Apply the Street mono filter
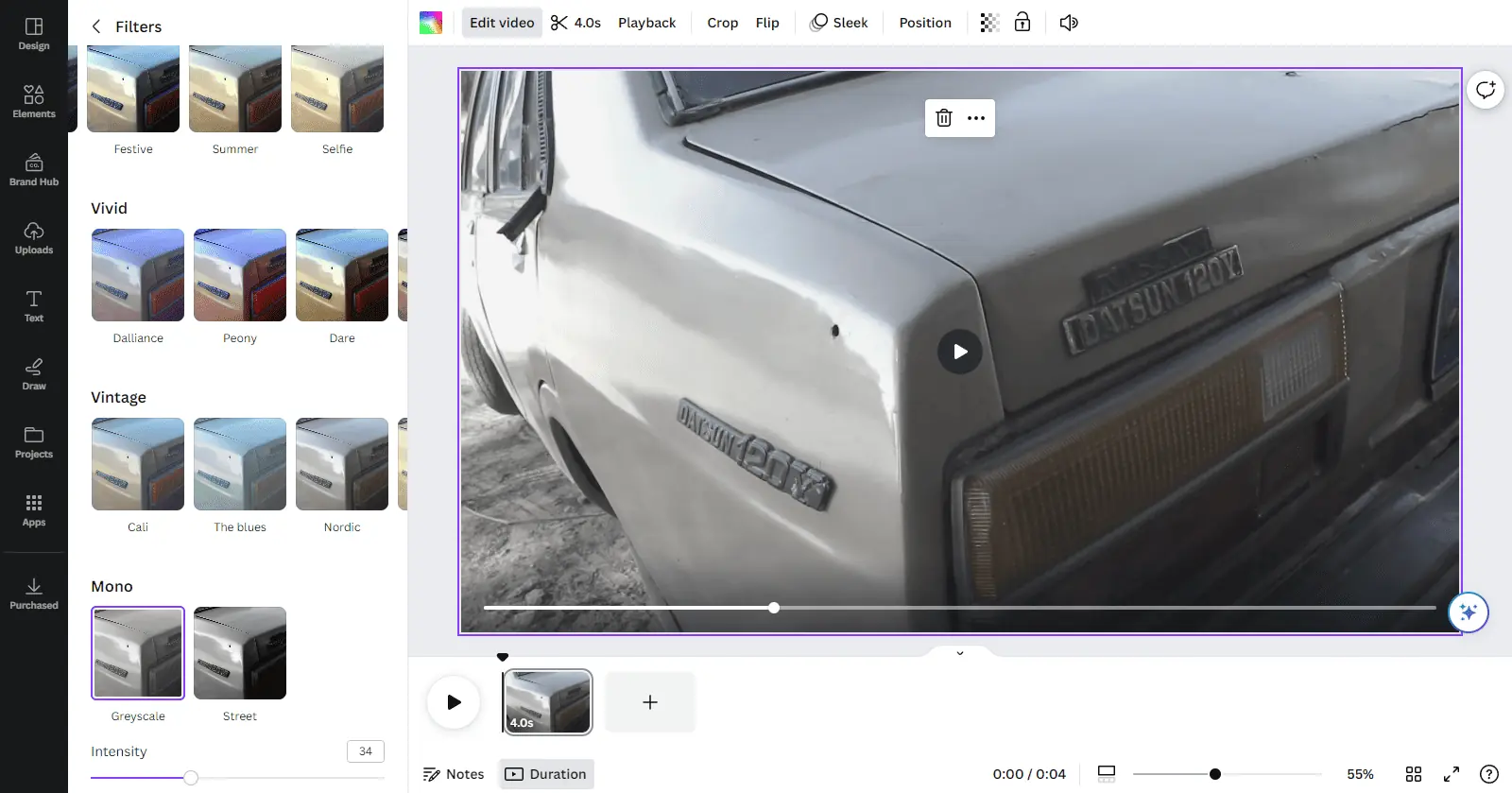Viewport: 1512px width, 793px height. pos(240,653)
